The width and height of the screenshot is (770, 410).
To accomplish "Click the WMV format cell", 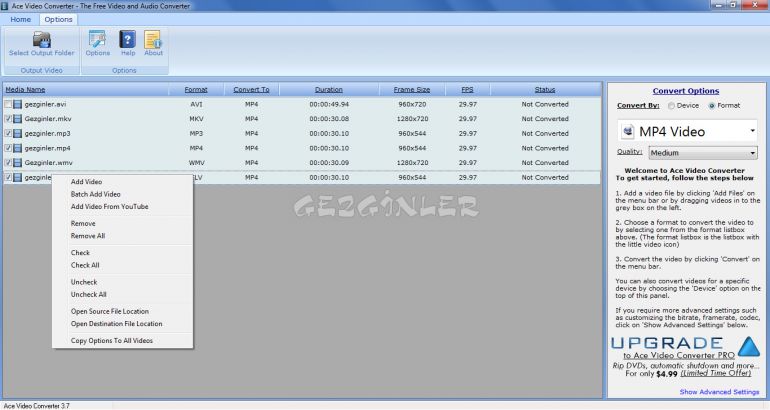I will click(x=196, y=163).
